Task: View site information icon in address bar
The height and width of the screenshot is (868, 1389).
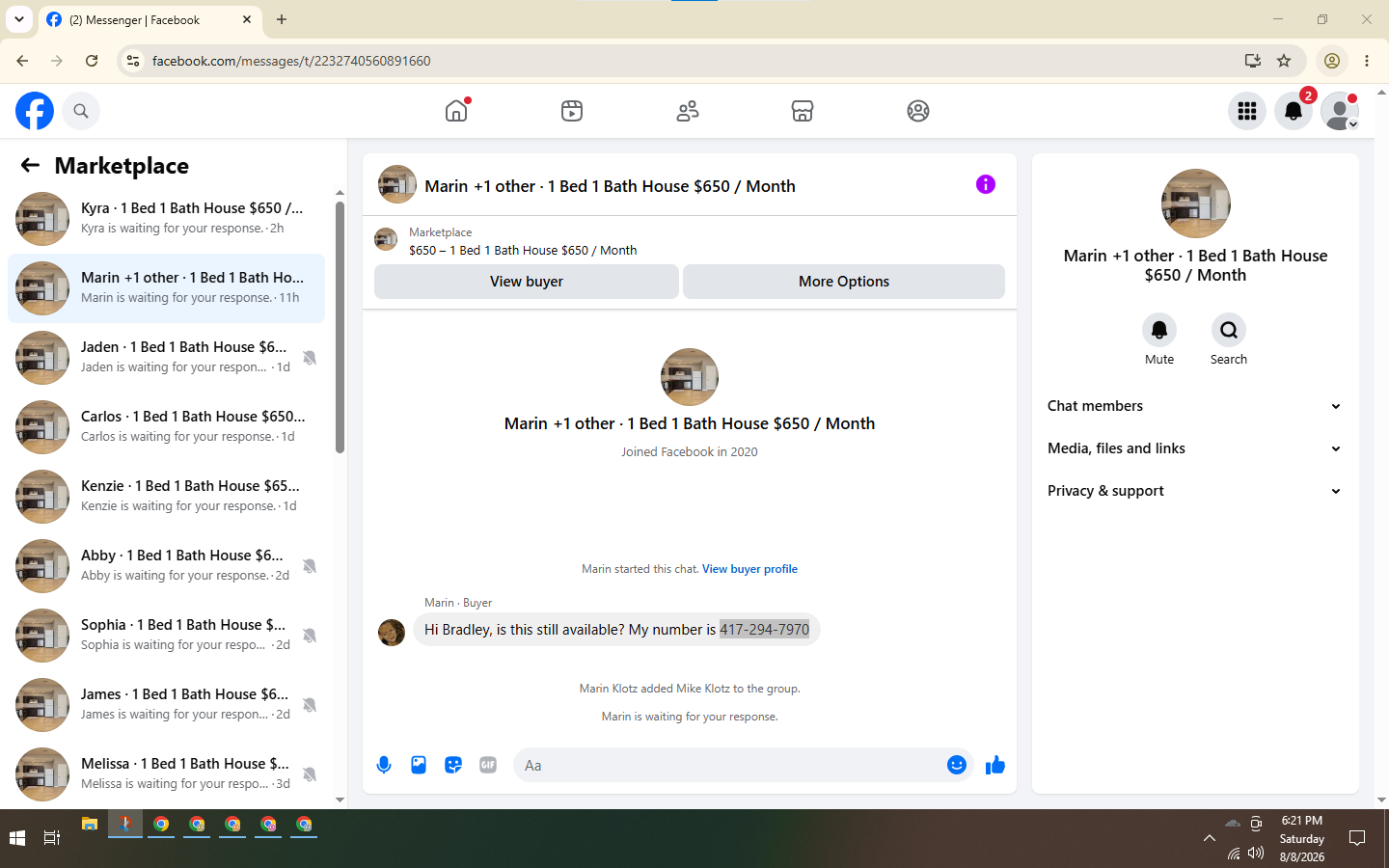Action: tap(133, 61)
